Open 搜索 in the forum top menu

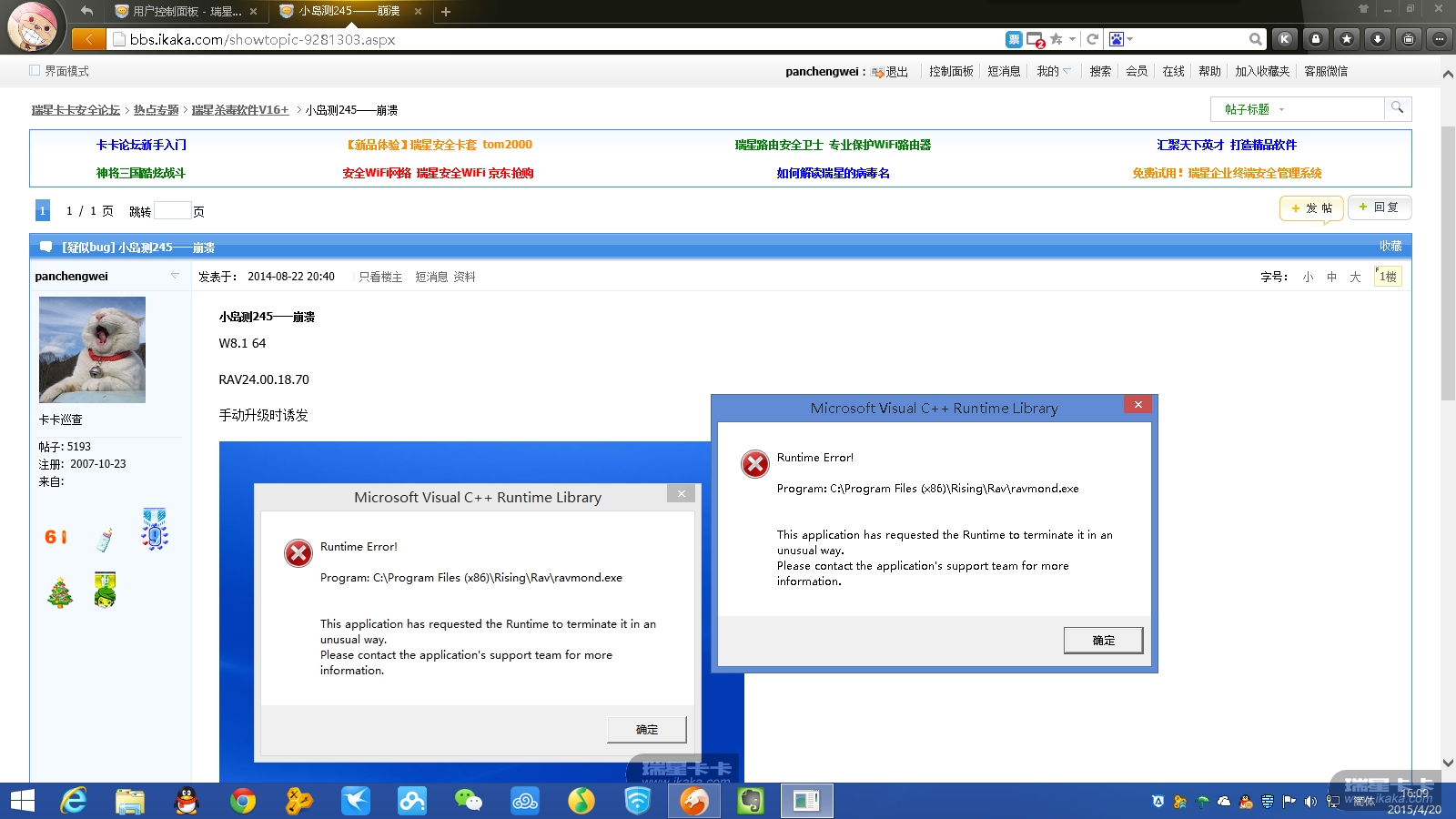click(1100, 71)
